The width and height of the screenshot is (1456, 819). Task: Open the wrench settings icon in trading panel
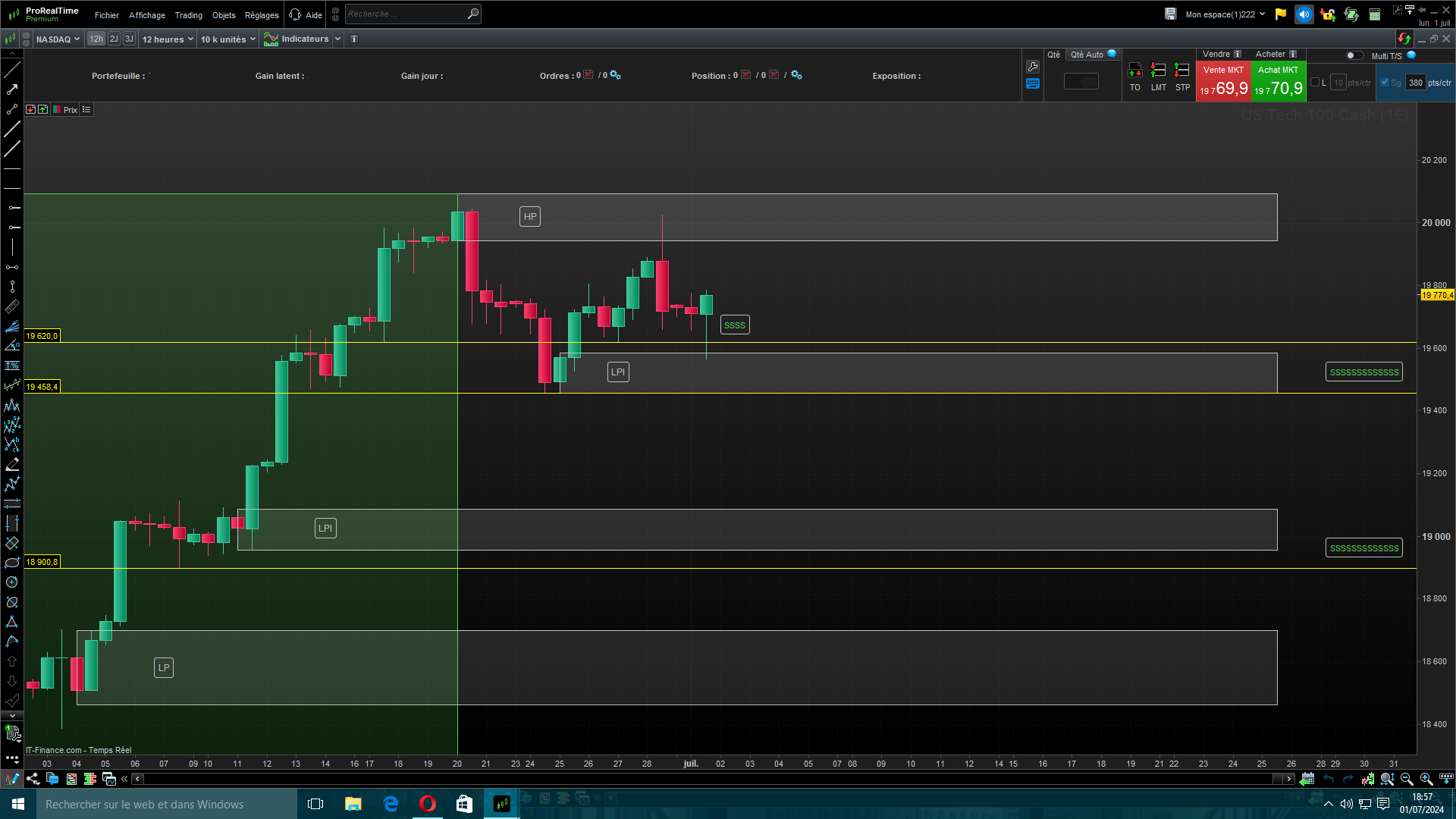(x=1033, y=67)
